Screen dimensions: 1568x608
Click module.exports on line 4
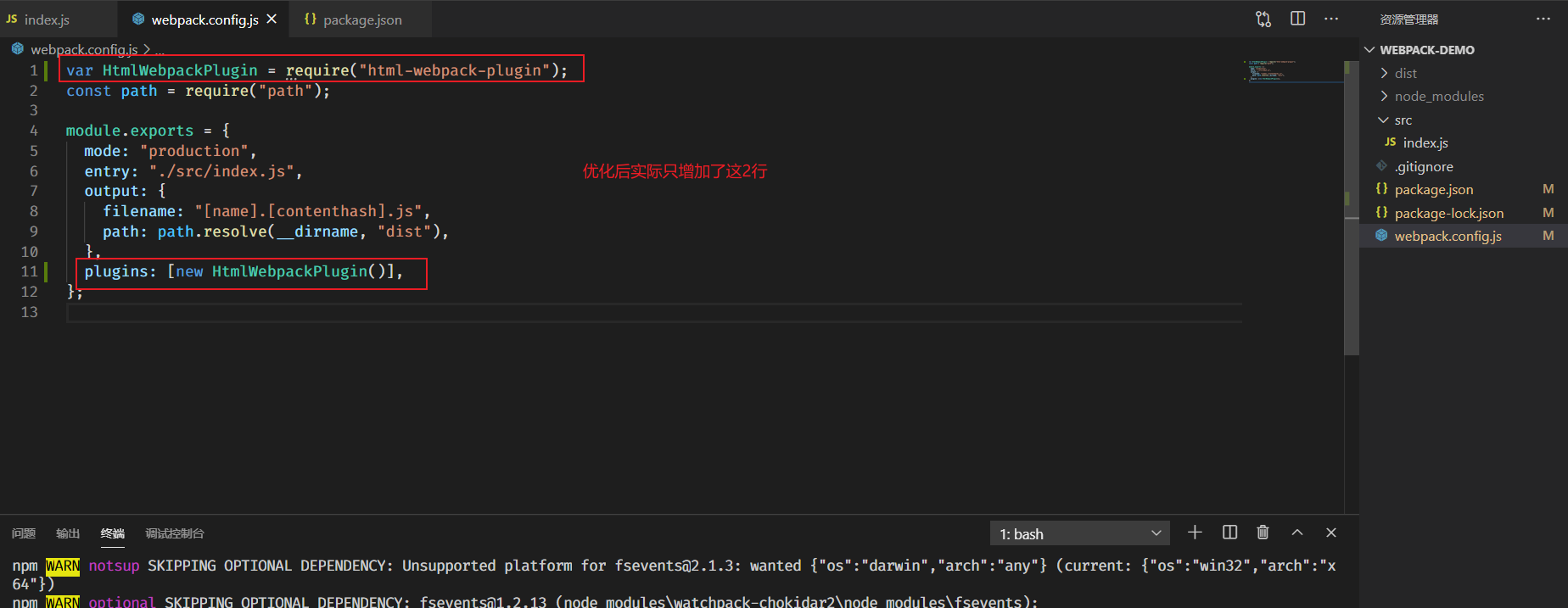130,131
